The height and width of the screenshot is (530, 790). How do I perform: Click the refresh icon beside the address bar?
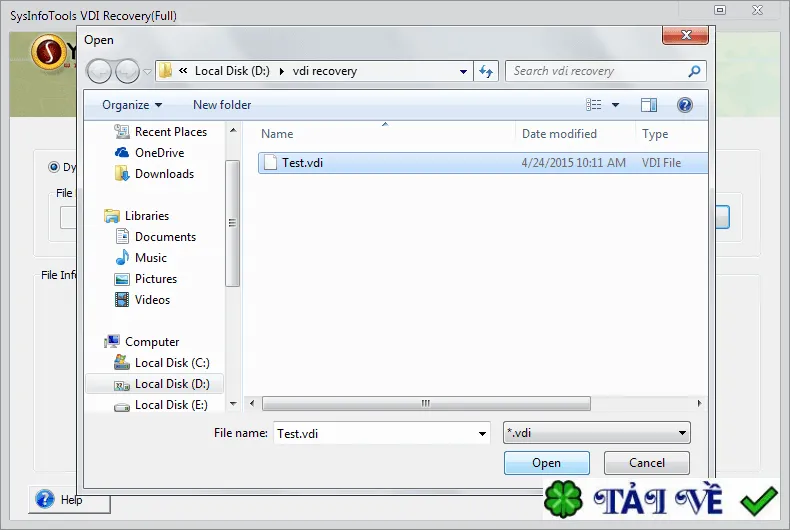coord(486,71)
